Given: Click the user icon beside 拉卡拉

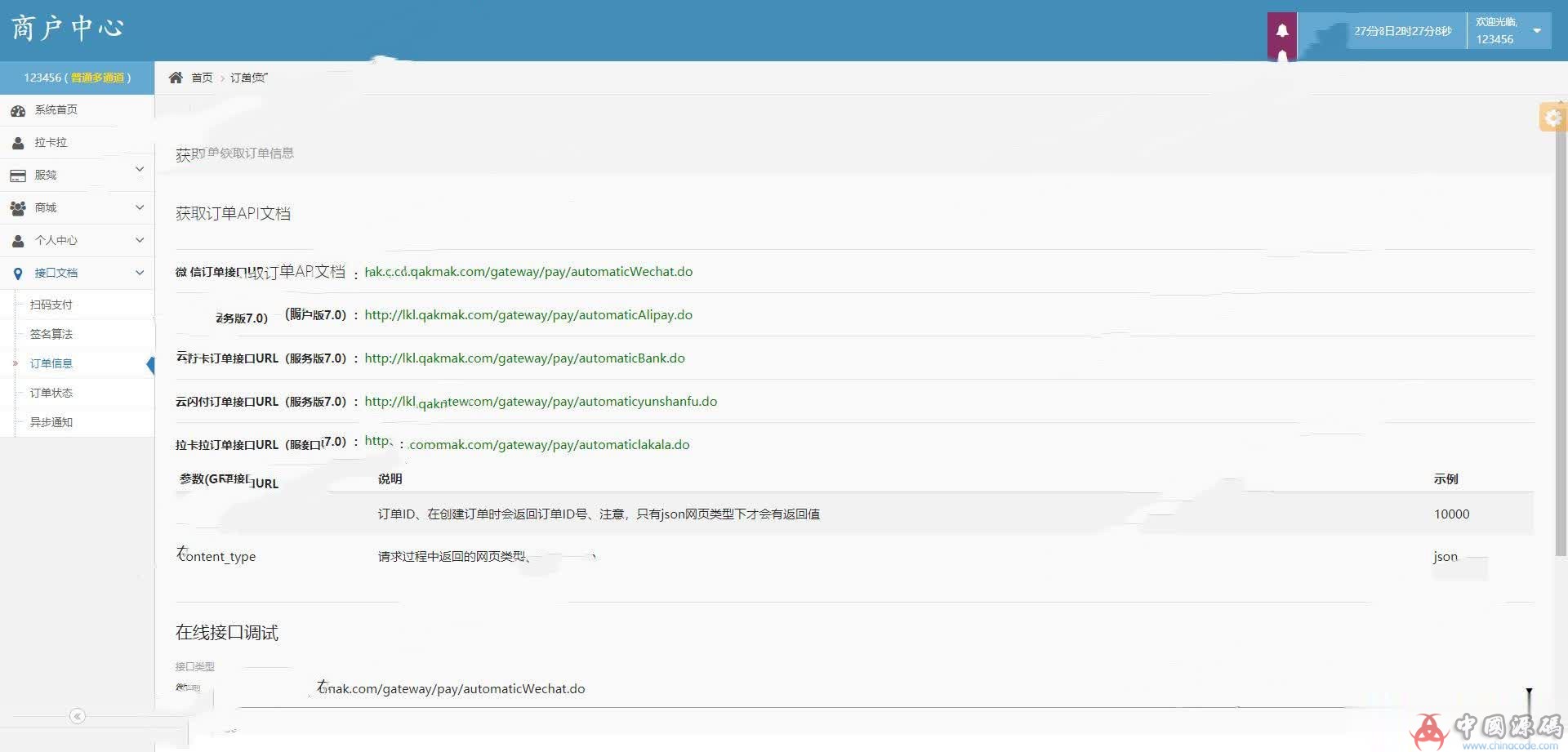Looking at the screenshot, I should coord(18,143).
